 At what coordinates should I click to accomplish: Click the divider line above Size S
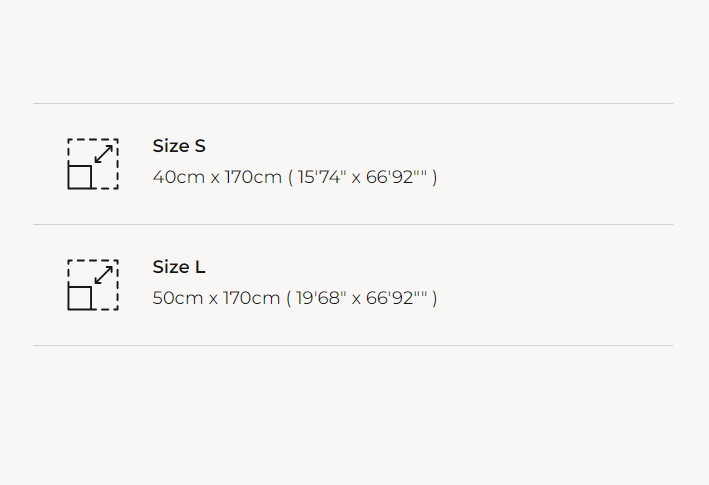coord(353,103)
